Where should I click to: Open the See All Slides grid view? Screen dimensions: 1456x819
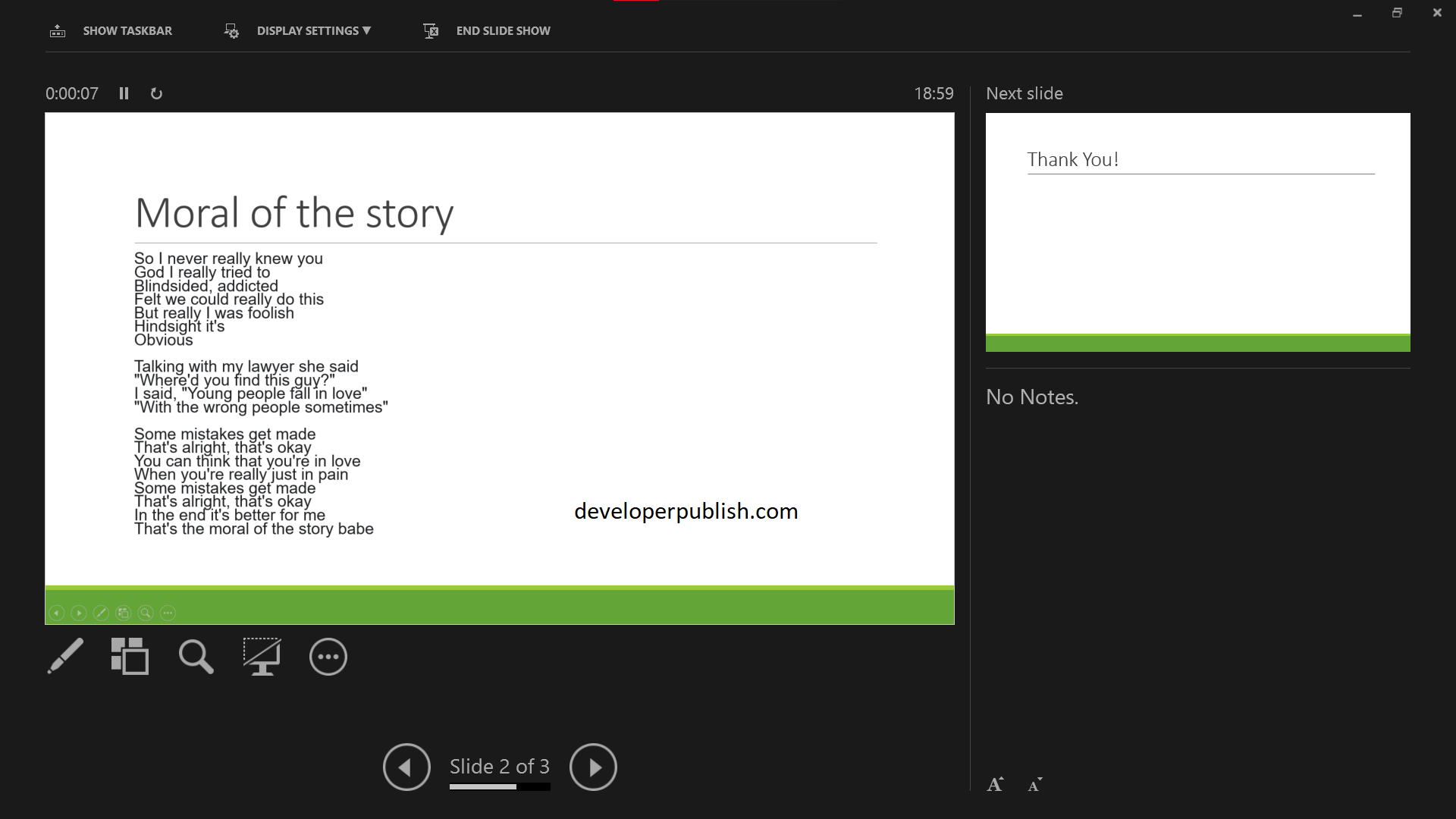(x=129, y=657)
